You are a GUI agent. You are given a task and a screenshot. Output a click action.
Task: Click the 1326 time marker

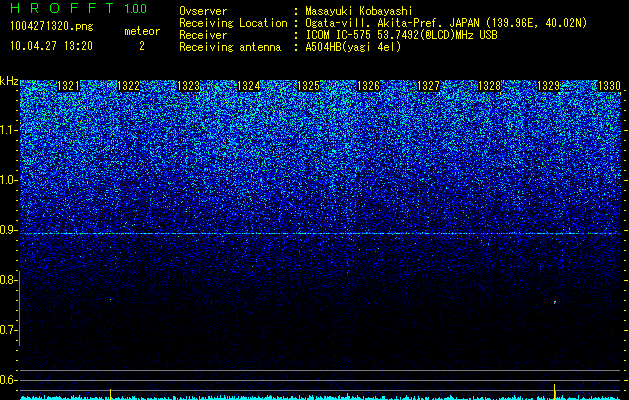[x=368, y=86]
